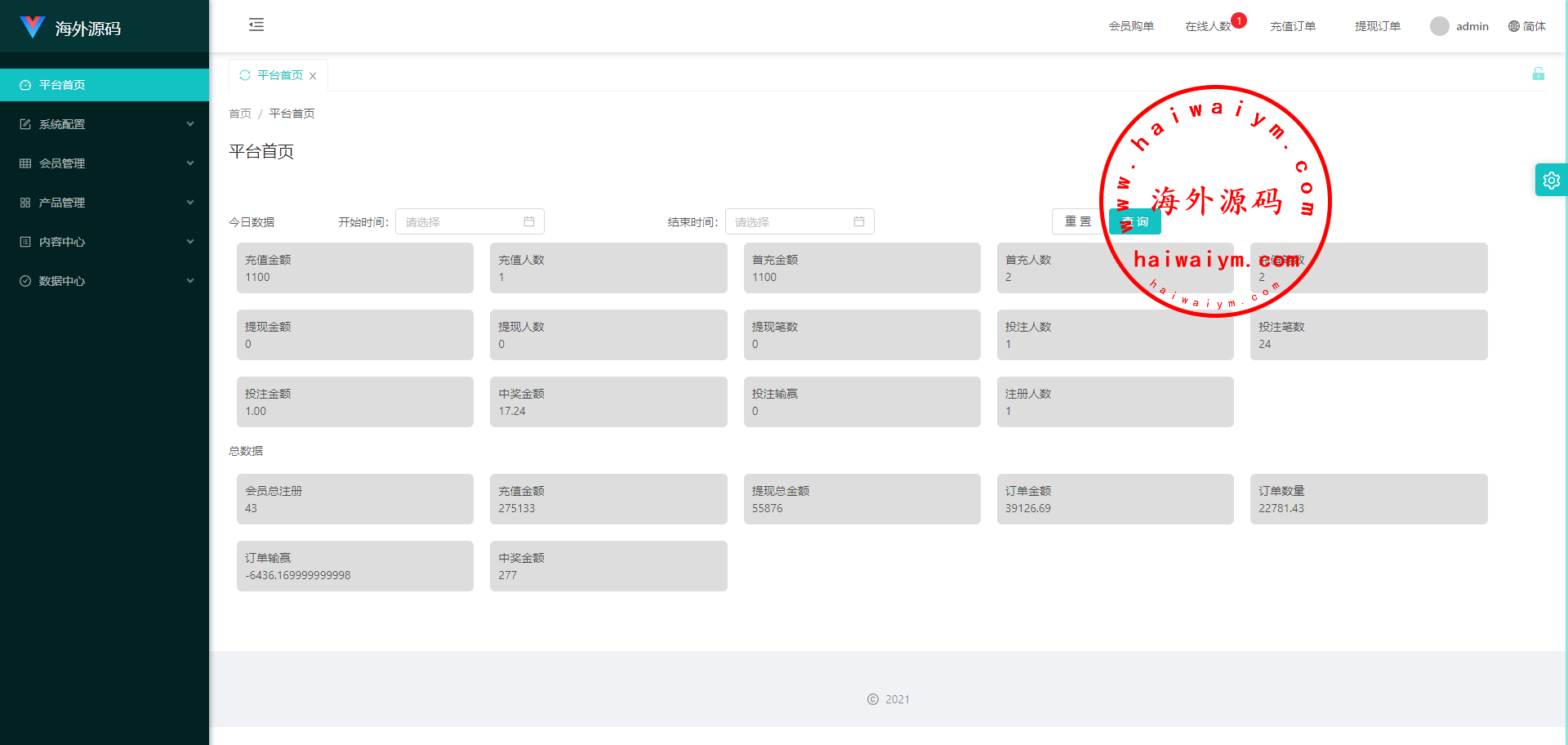Image resolution: width=1568 pixels, height=745 pixels.
Task: Close the 平台首页 tab
Action: [x=313, y=76]
